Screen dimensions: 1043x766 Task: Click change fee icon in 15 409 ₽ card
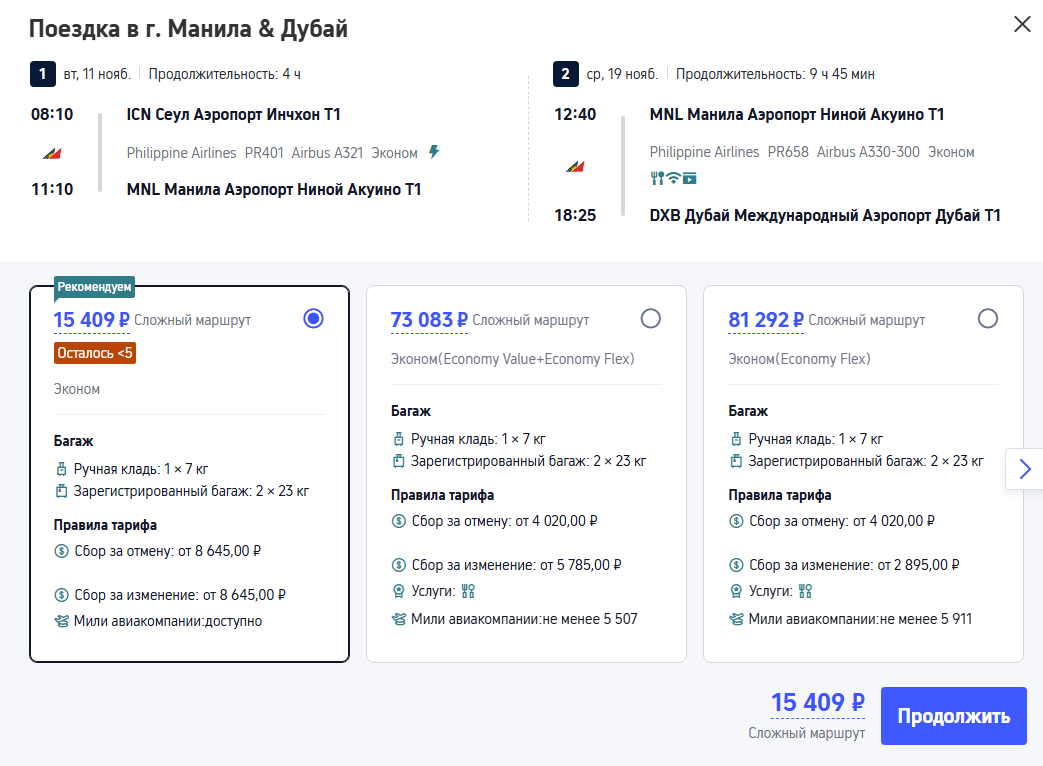61,595
